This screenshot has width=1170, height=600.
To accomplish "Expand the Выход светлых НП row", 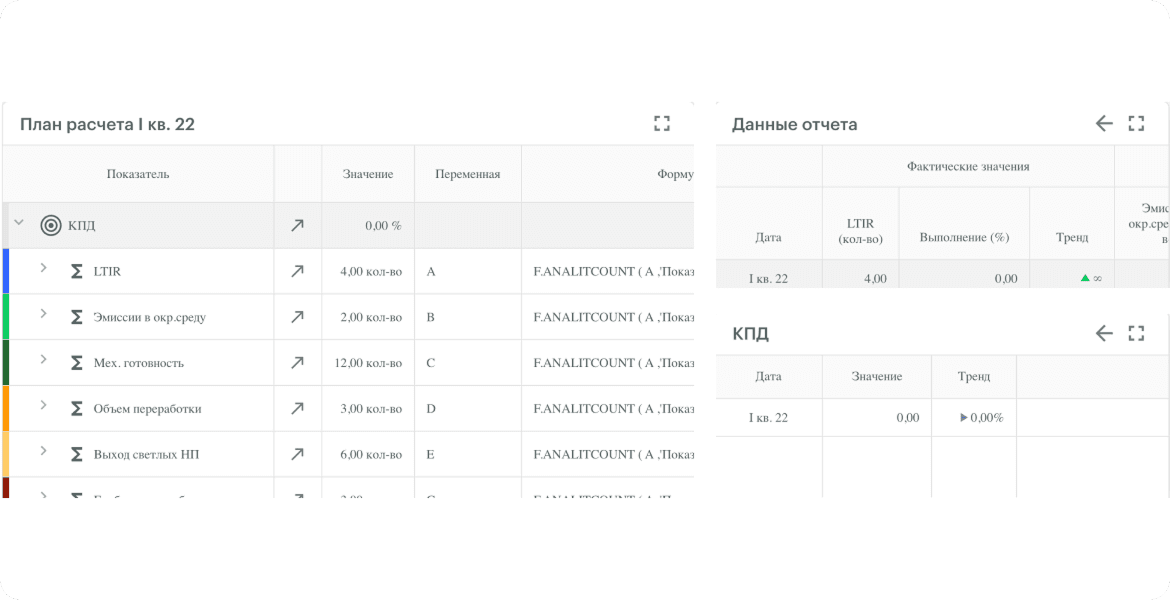I will click(x=43, y=450).
